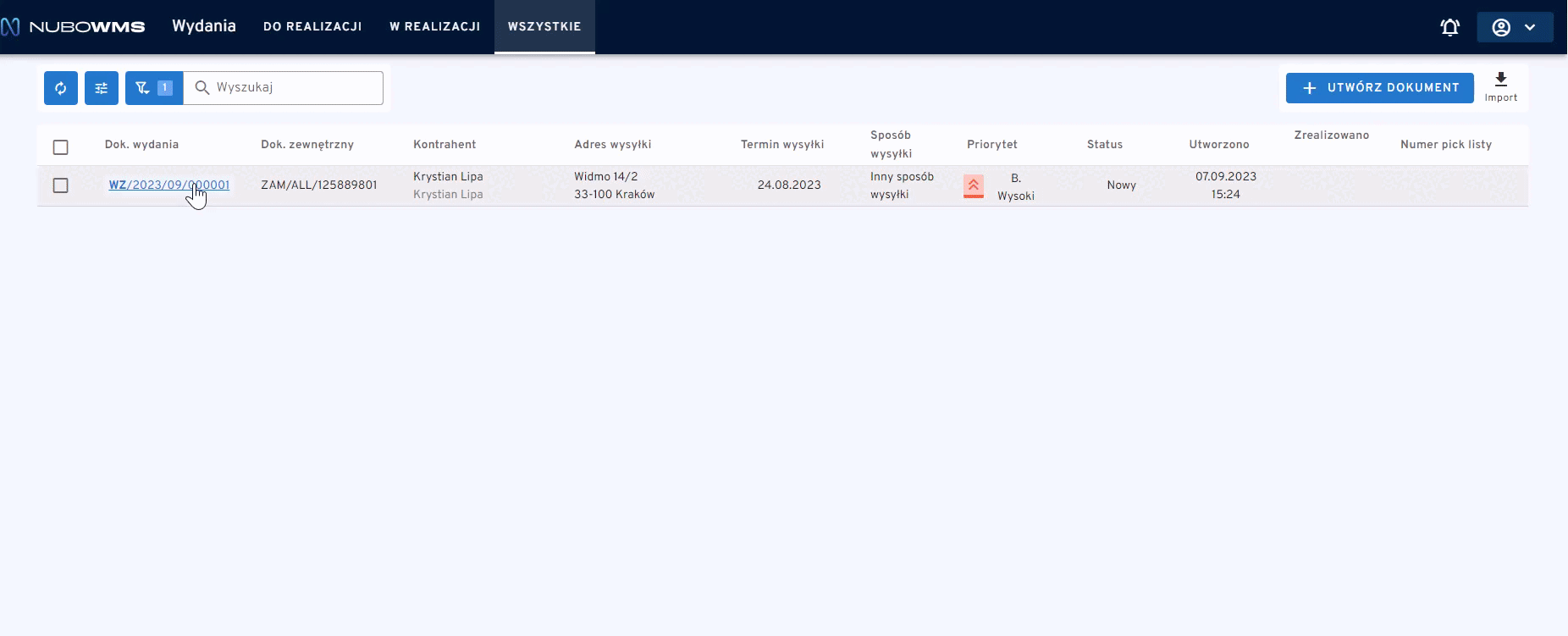
Task: Click the user account avatar icon
Action: point(1501,27)
